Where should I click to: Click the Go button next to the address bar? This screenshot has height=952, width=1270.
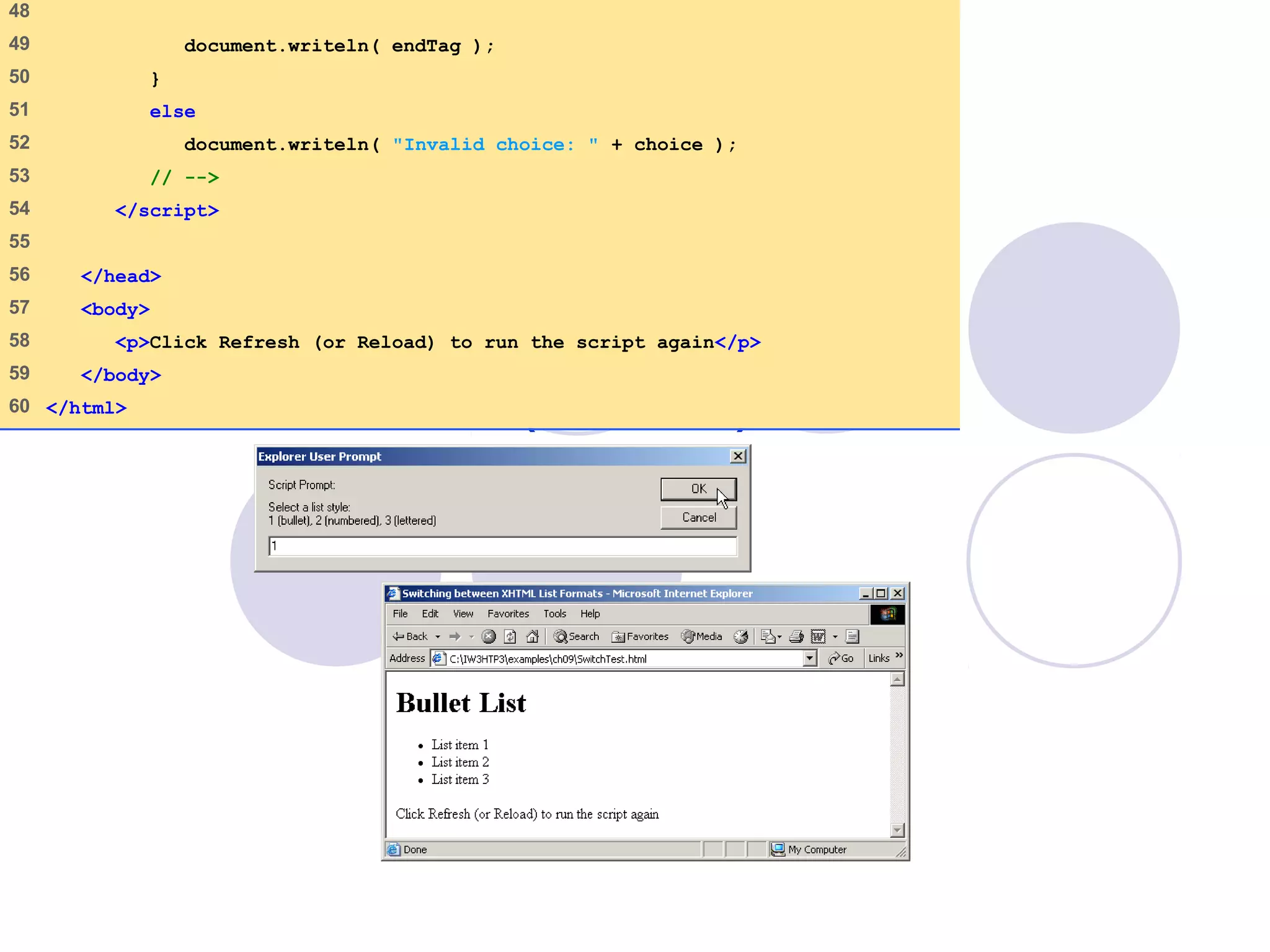(841, 658)
